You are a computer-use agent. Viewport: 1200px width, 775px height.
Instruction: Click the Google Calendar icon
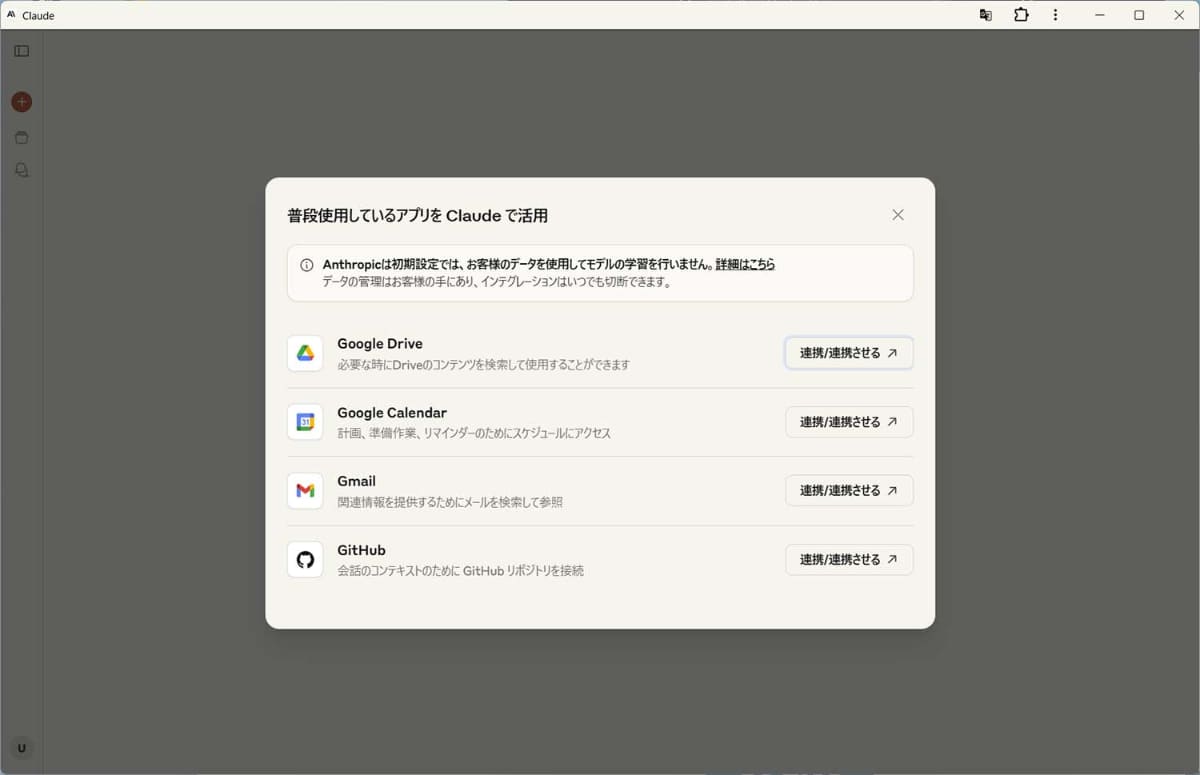[305, 422]
